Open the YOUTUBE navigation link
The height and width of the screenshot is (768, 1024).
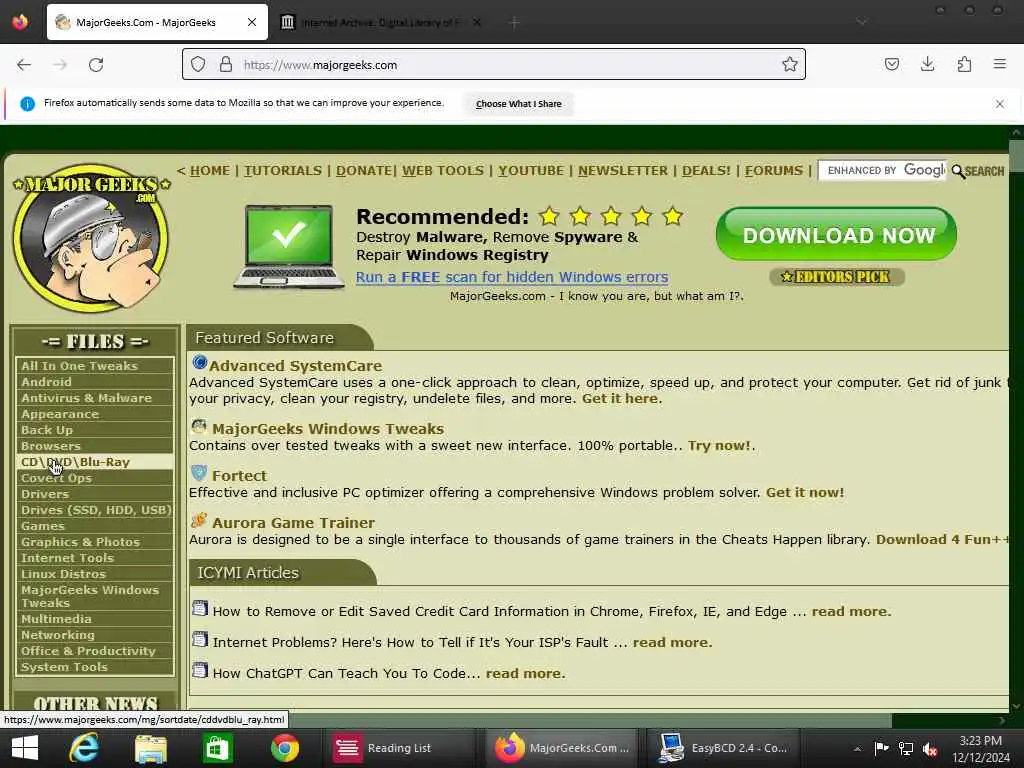(x=531, y=170)
